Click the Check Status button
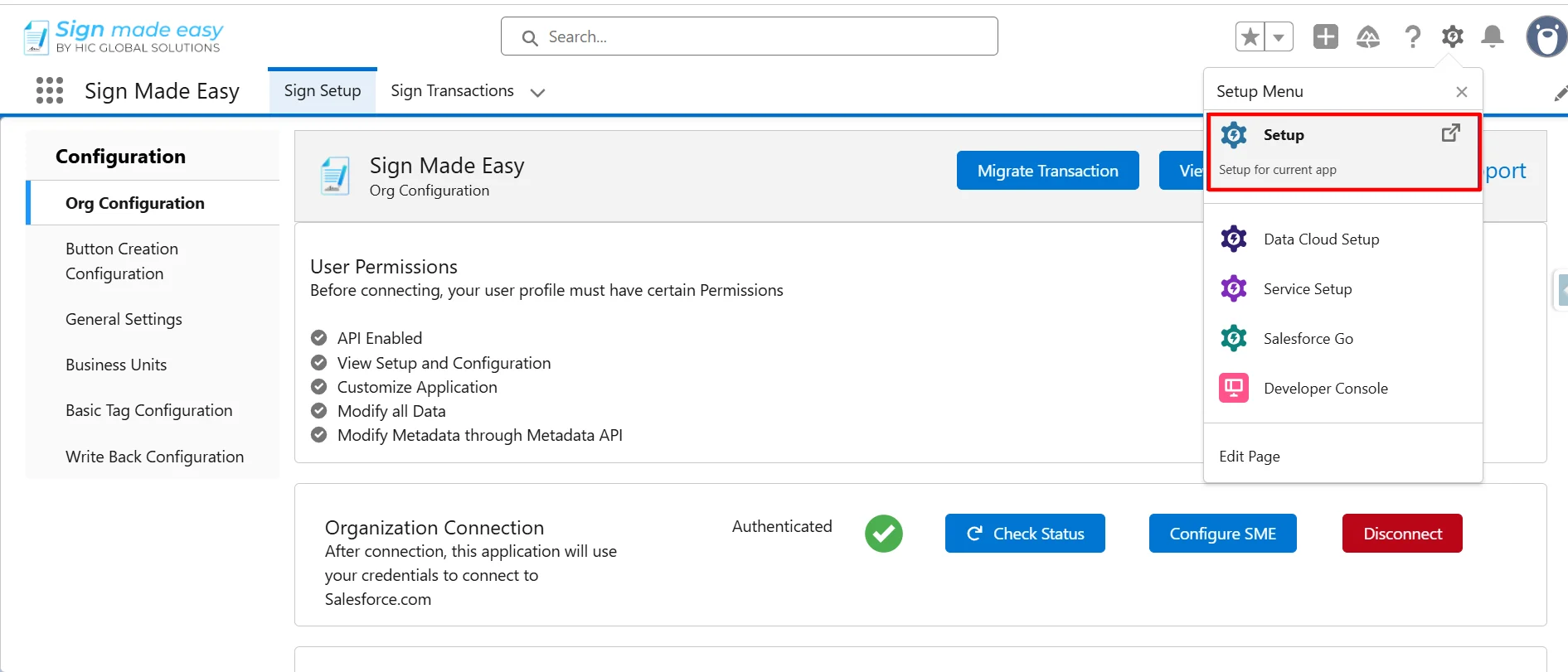1568x672 pixels. coord(1025,534)
